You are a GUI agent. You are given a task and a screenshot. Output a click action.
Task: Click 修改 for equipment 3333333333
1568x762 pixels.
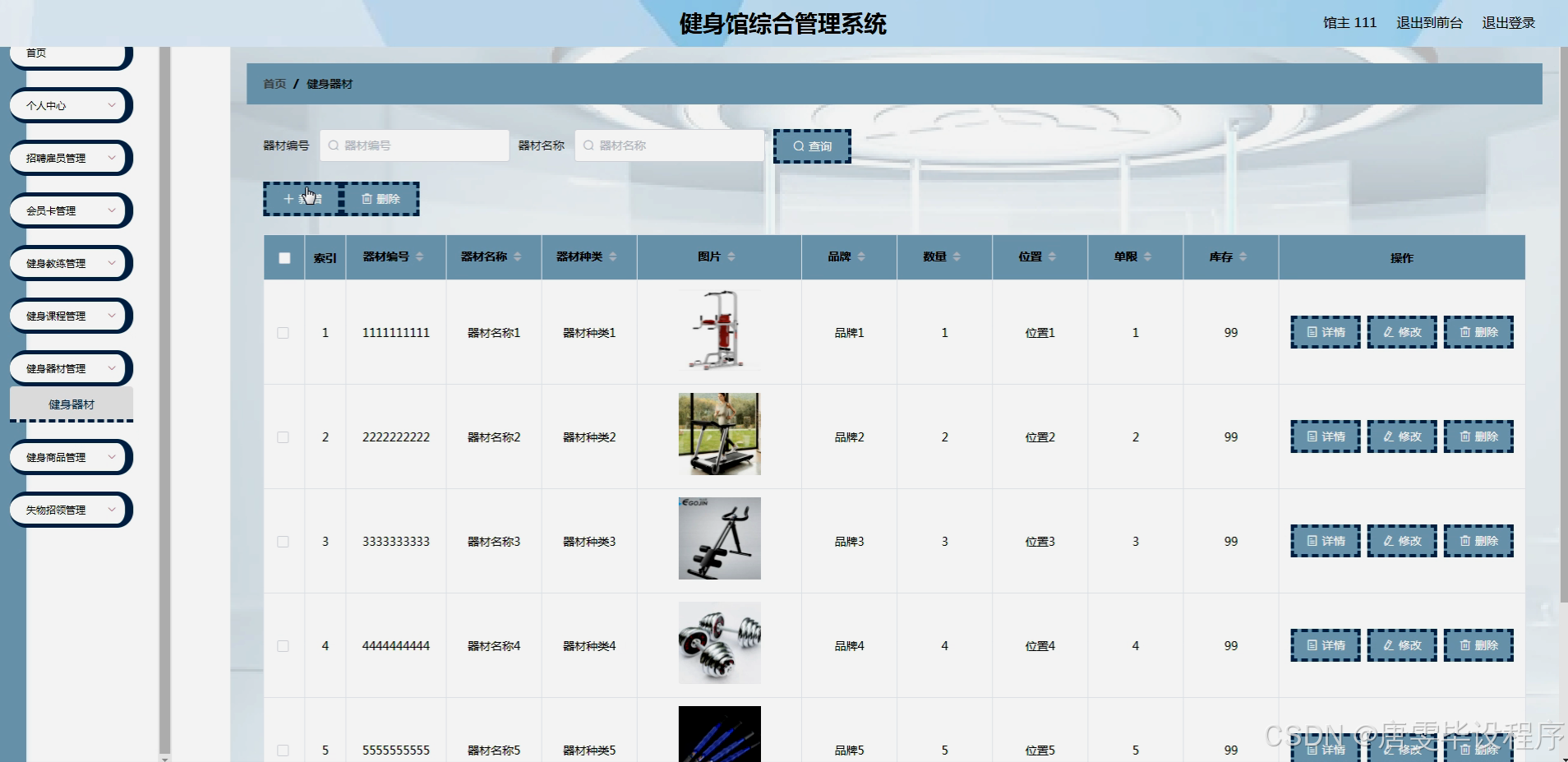point(1402,541)
